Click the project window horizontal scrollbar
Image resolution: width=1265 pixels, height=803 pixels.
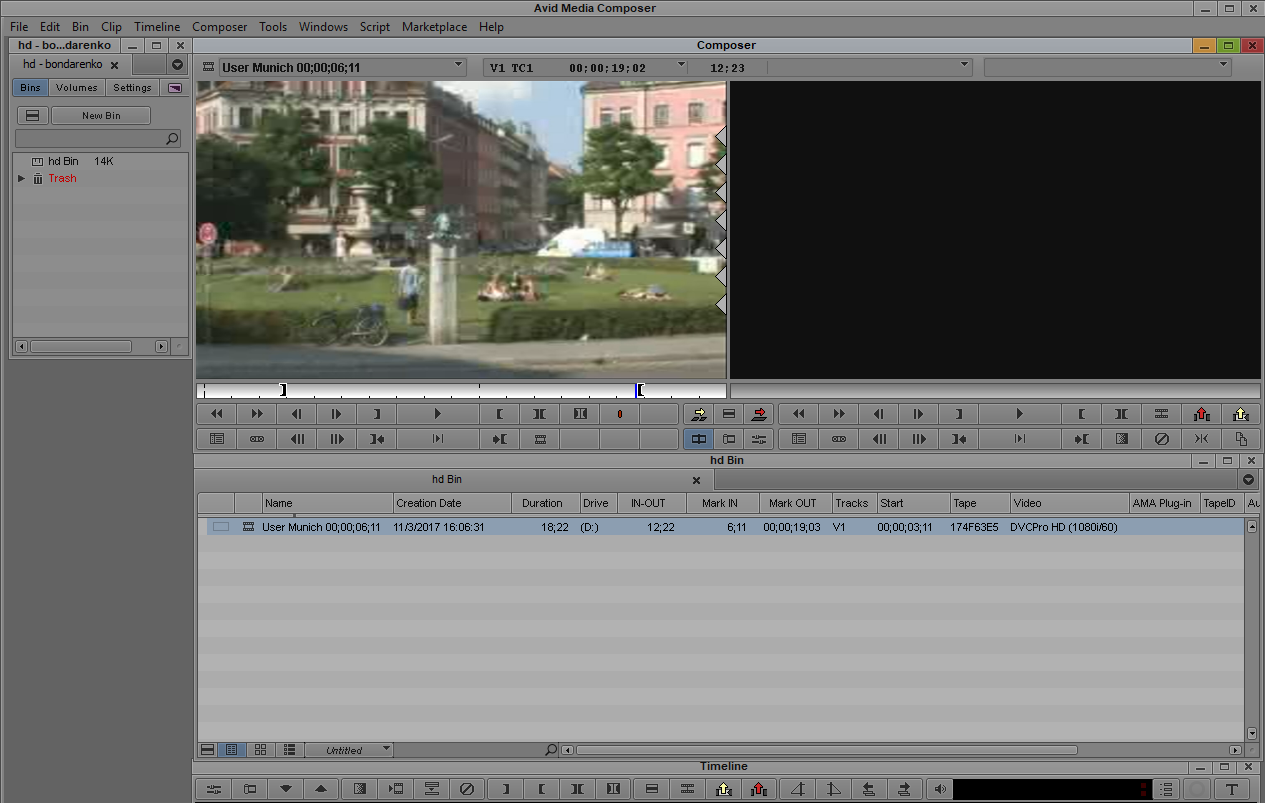[81, 346]
